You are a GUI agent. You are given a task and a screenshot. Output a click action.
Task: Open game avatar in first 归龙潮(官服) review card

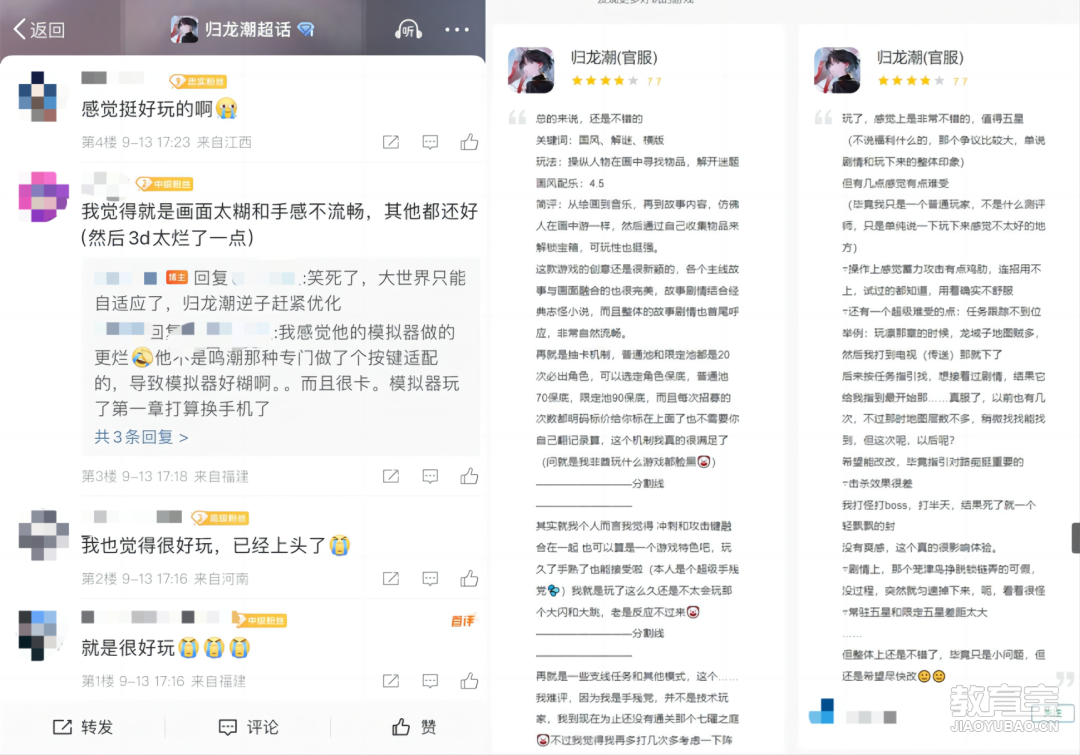click(531, 70)
